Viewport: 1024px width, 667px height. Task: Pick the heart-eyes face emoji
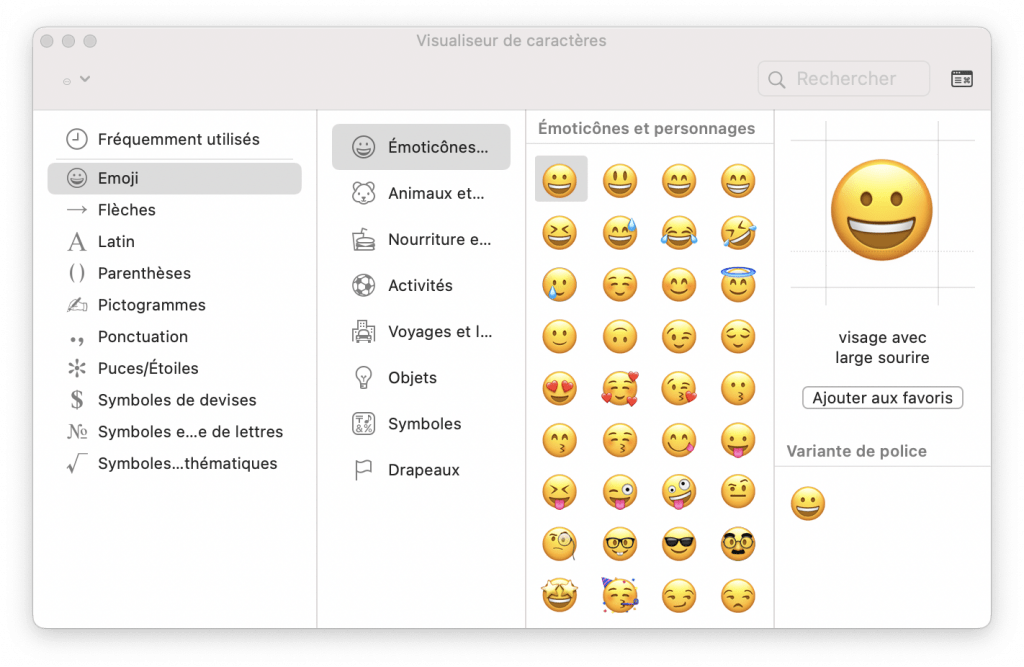[x=560, y=389]
